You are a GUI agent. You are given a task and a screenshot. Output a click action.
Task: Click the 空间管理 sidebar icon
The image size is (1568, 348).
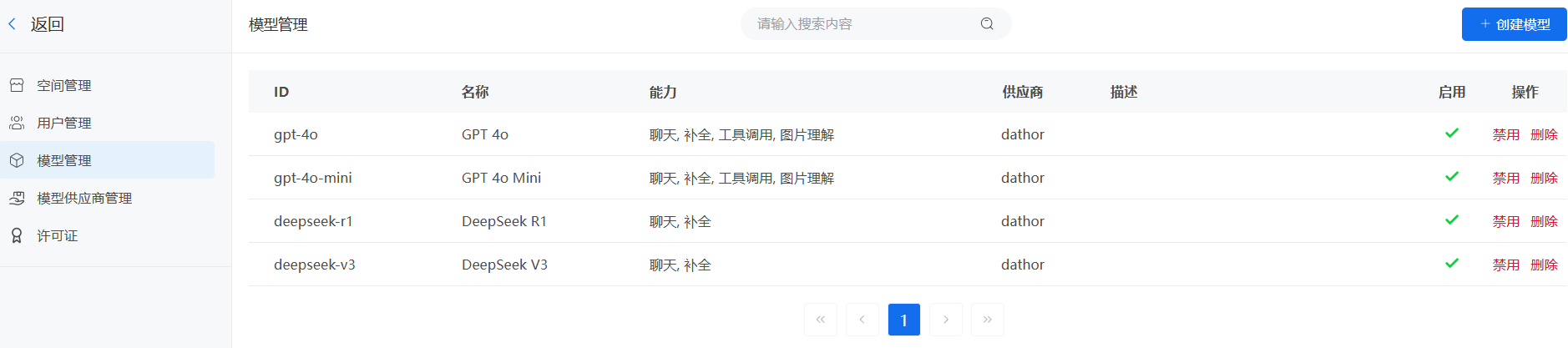pyautogui.click(x=17, y=85)
